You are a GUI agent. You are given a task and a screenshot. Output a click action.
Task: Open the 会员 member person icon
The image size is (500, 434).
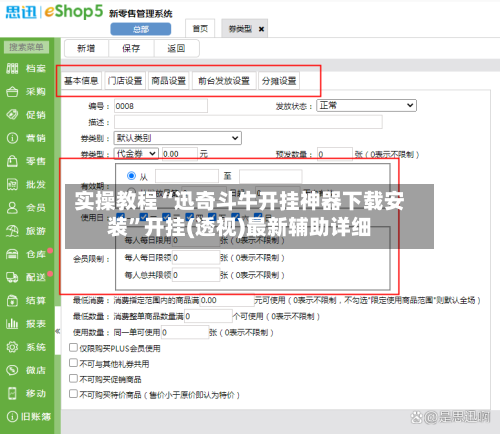coord(12,208)
